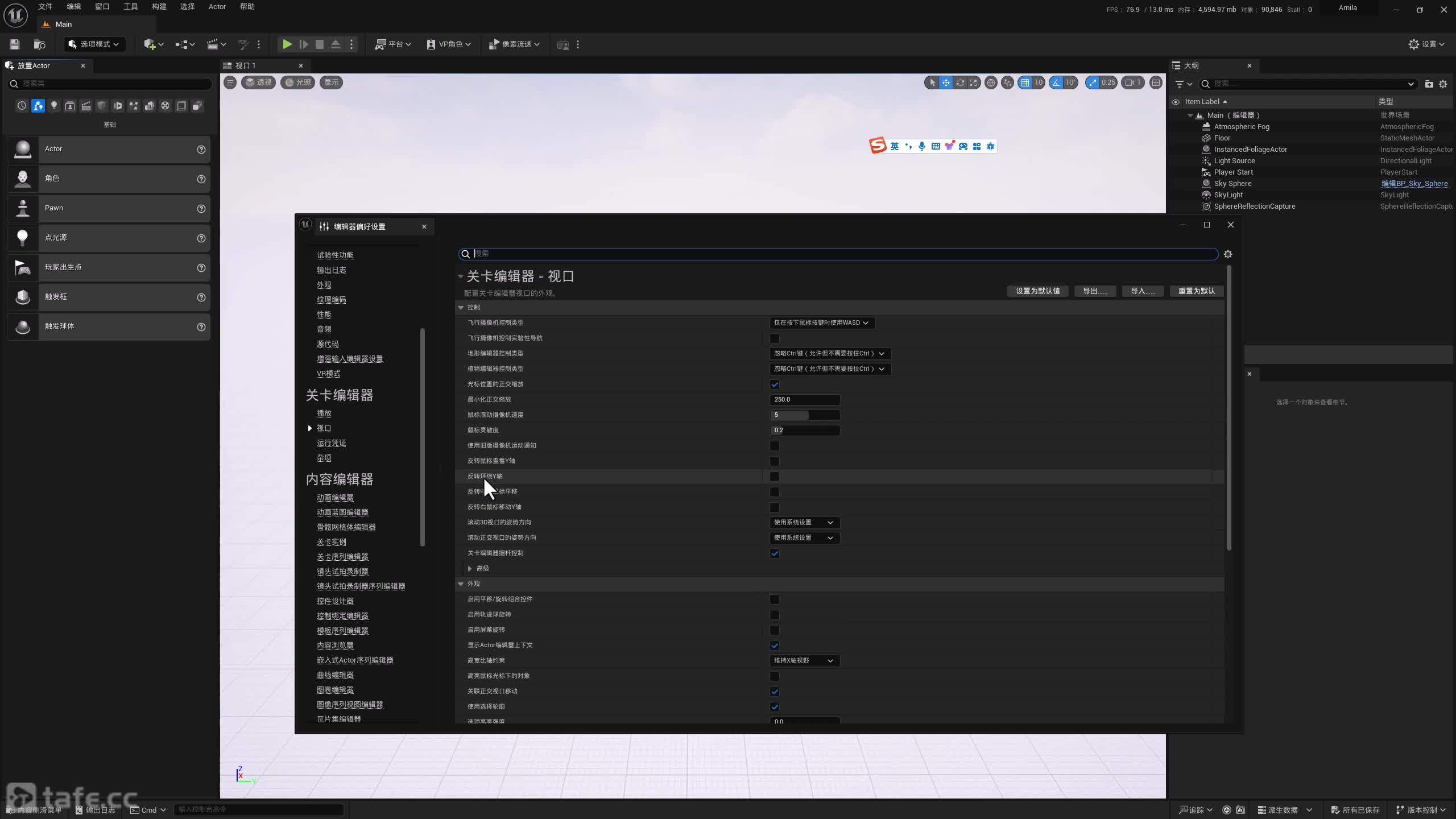The image size is (1456, 819).
Task: Click the 导出 button
Action: coord(1095,291)
